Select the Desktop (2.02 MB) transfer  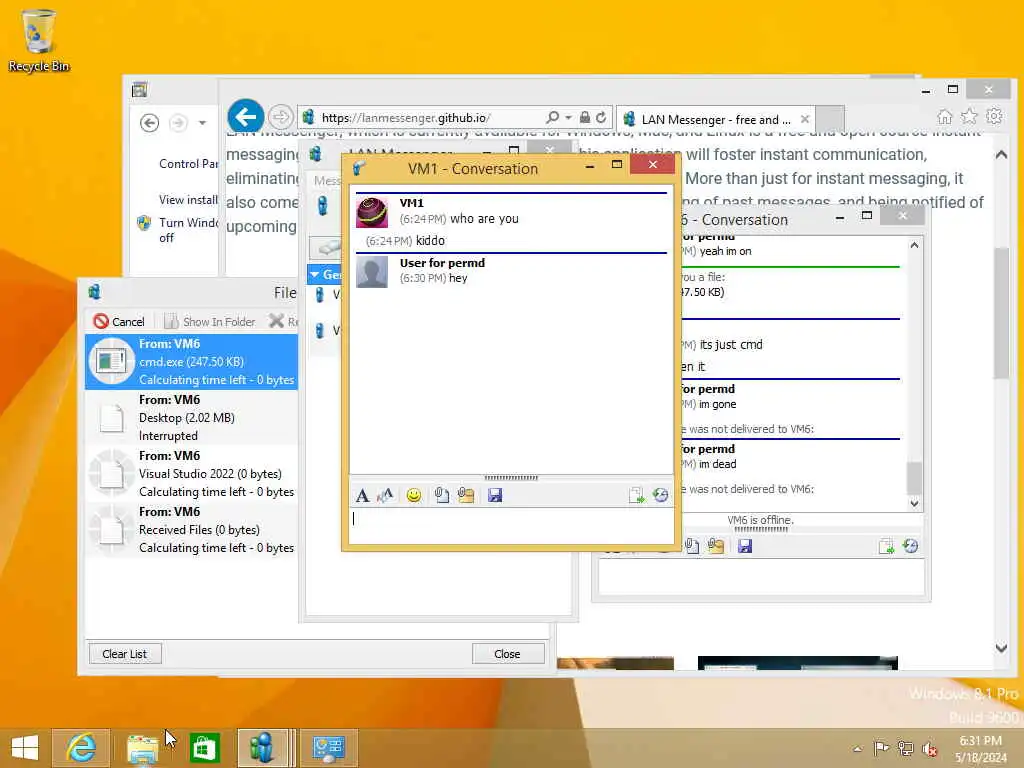191,418
